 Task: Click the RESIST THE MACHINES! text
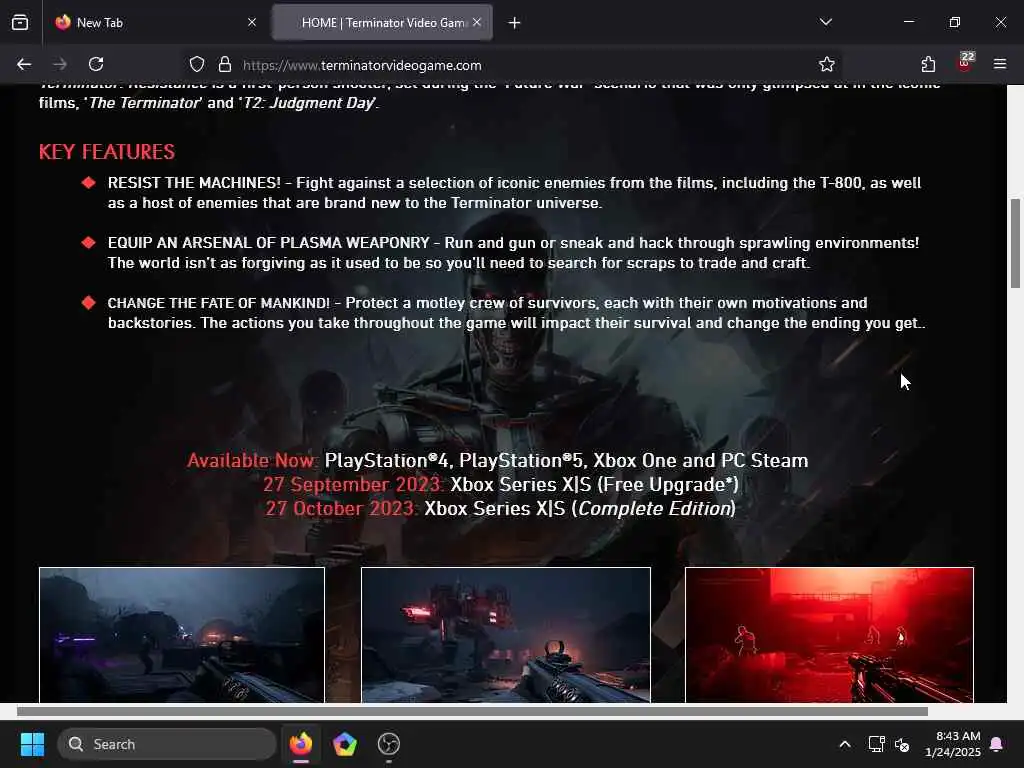point(194,183)
